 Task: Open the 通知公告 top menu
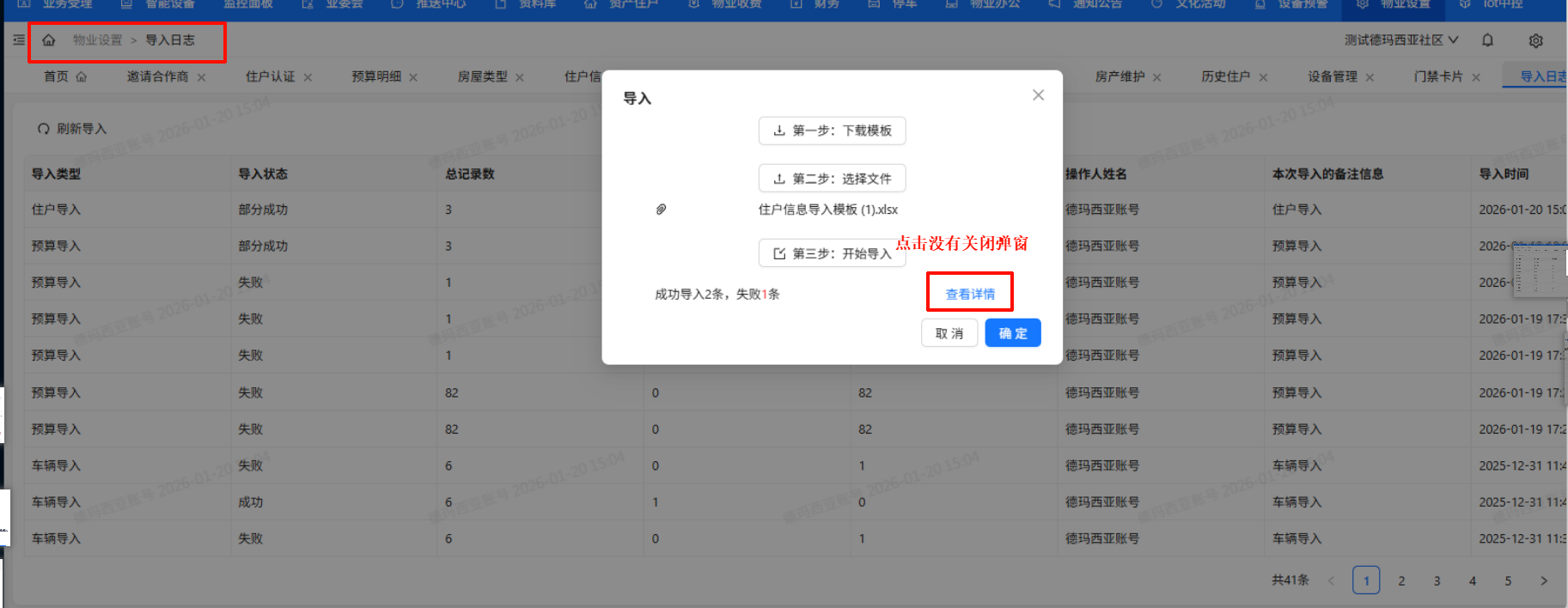point(1086,4)
